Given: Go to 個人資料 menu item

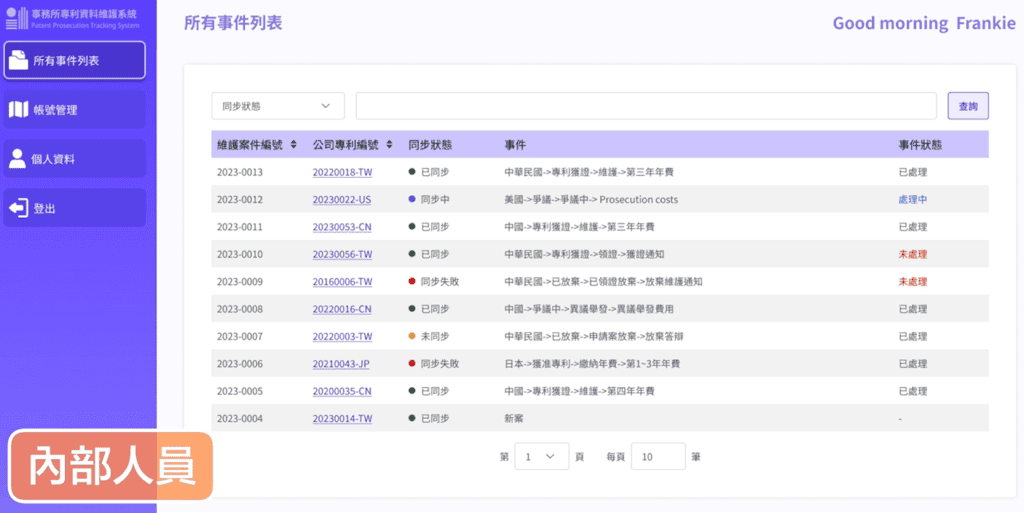Looking at the screenshot, I should tap(74, 159).
